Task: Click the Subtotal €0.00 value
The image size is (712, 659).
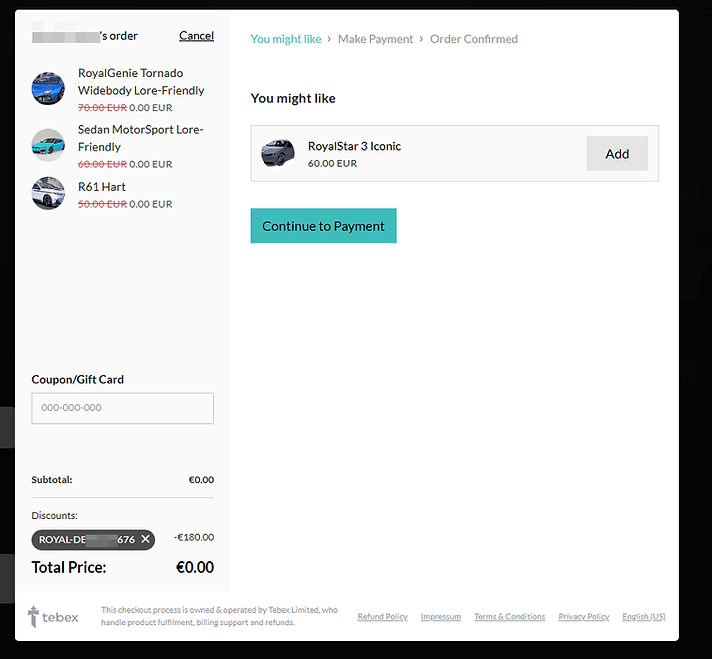Action: pyautogui.click(x=201, y=480)
